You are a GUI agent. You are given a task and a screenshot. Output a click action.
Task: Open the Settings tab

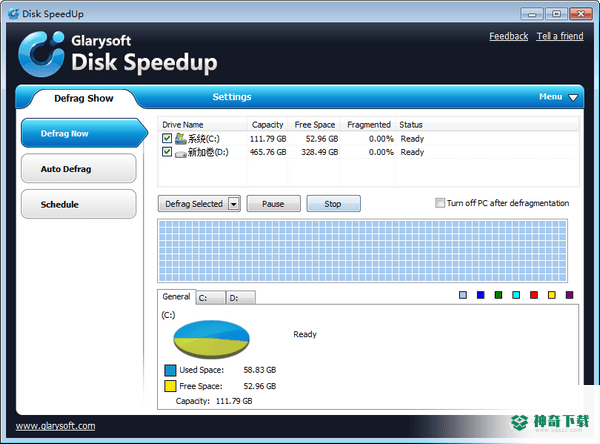[x=232, y=97]
